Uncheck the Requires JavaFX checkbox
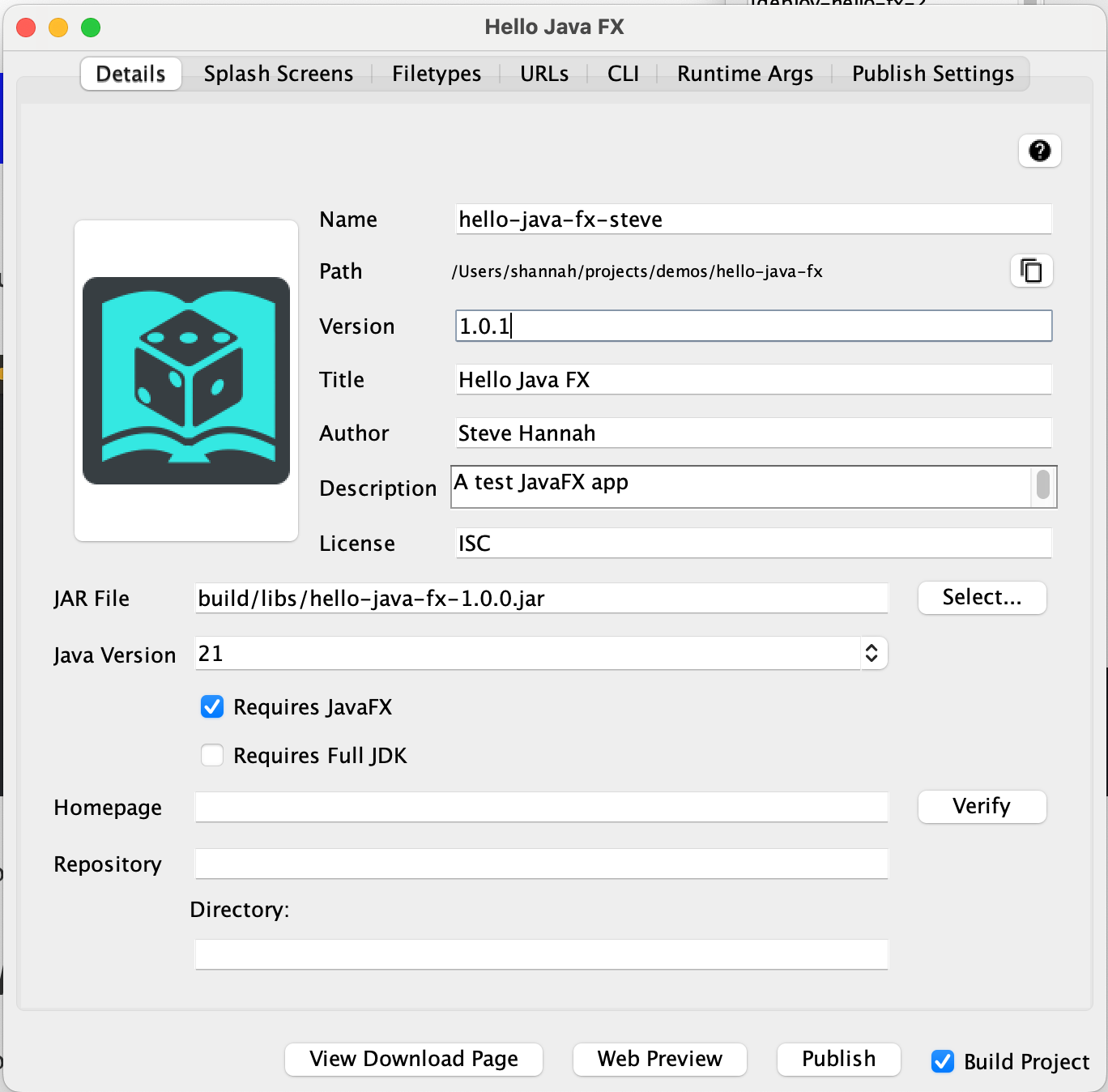The height and width of the screenshot is (1092, 1108). pos(212,706)
